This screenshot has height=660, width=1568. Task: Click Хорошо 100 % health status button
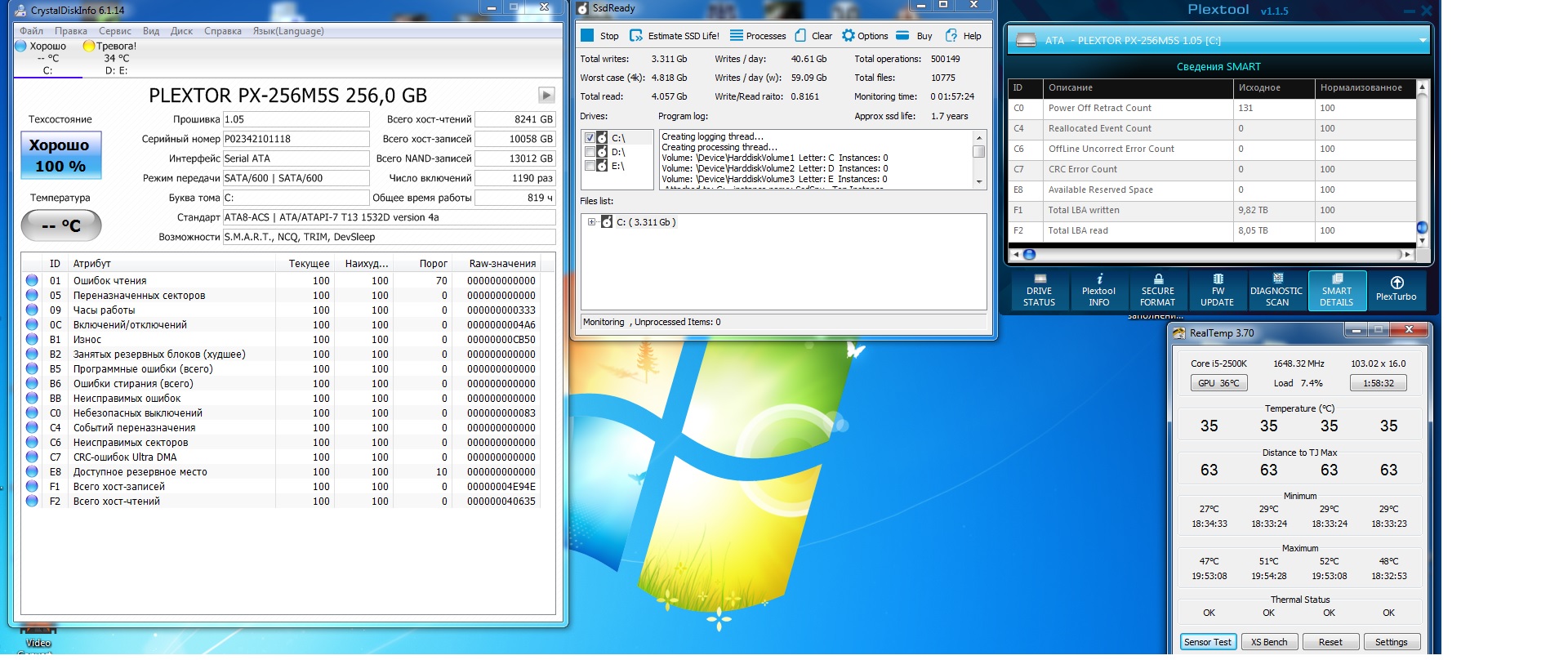[60, 155]
